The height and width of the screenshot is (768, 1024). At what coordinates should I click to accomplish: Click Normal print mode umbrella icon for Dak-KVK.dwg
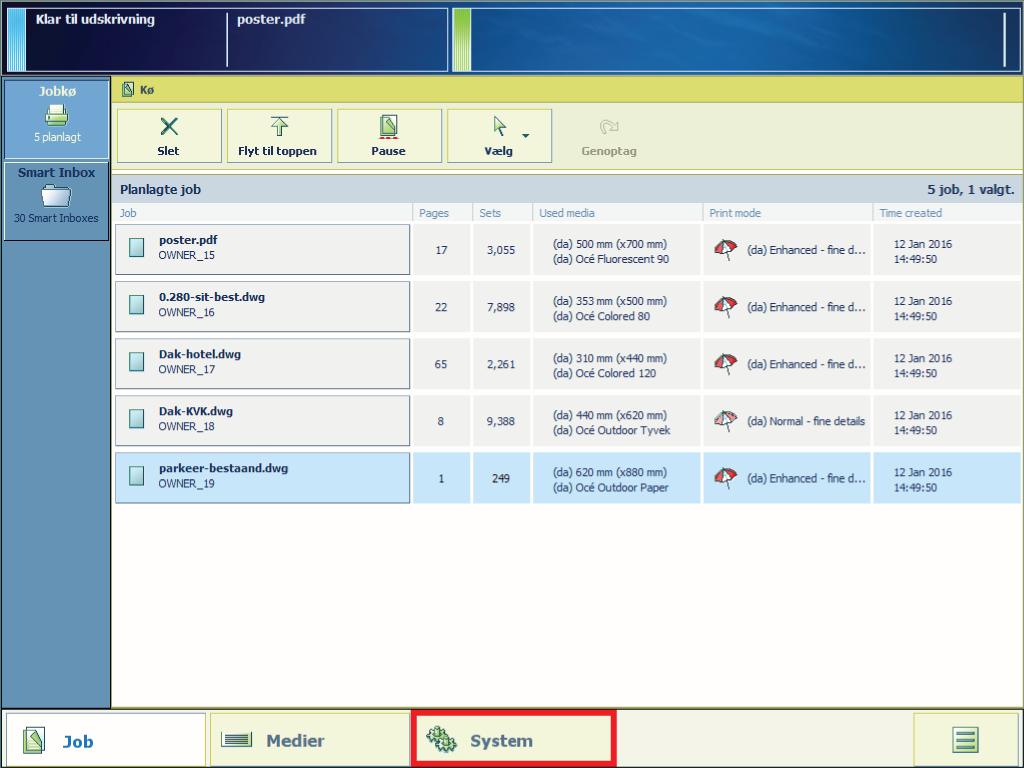[x=726, y=421]
